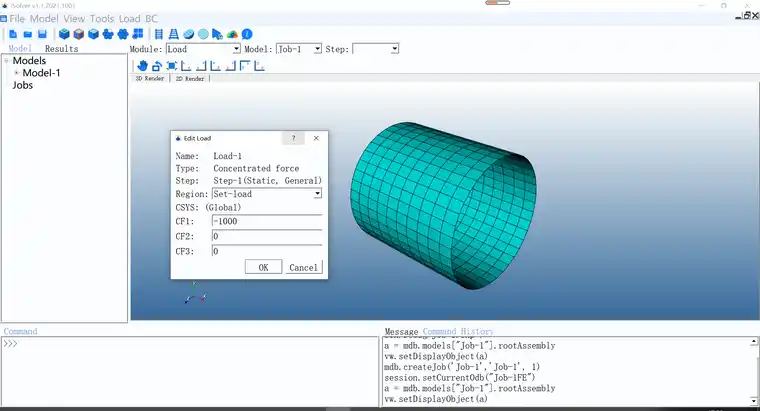Expand the Model-1 tree node
Viewport: 760px width, 411px height.
pyautogui.click(x=16, y=73)
